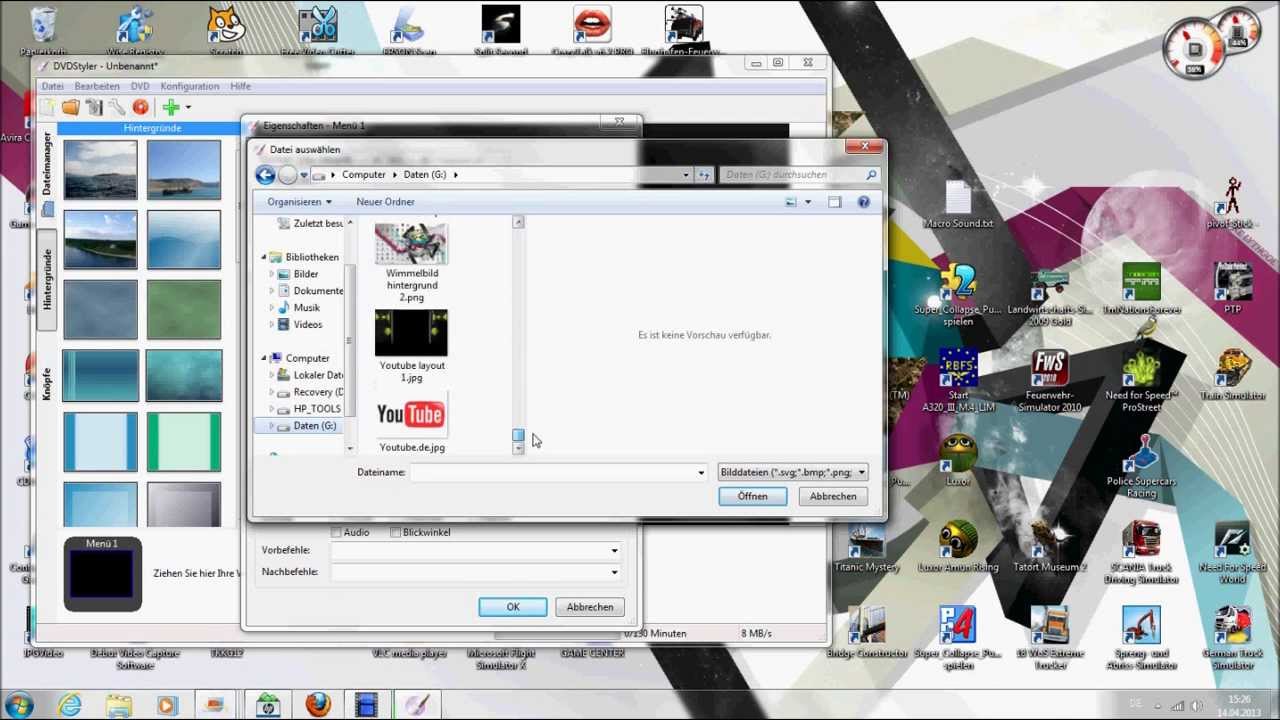Click the pivot-Stick desktop icon
1280x720 pixels.
1232,203
